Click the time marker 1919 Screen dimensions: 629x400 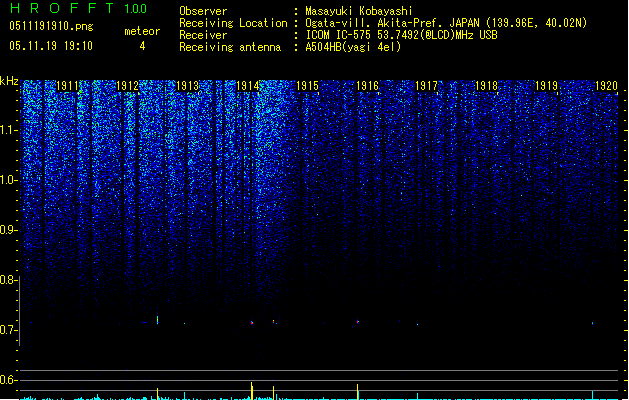546,86
